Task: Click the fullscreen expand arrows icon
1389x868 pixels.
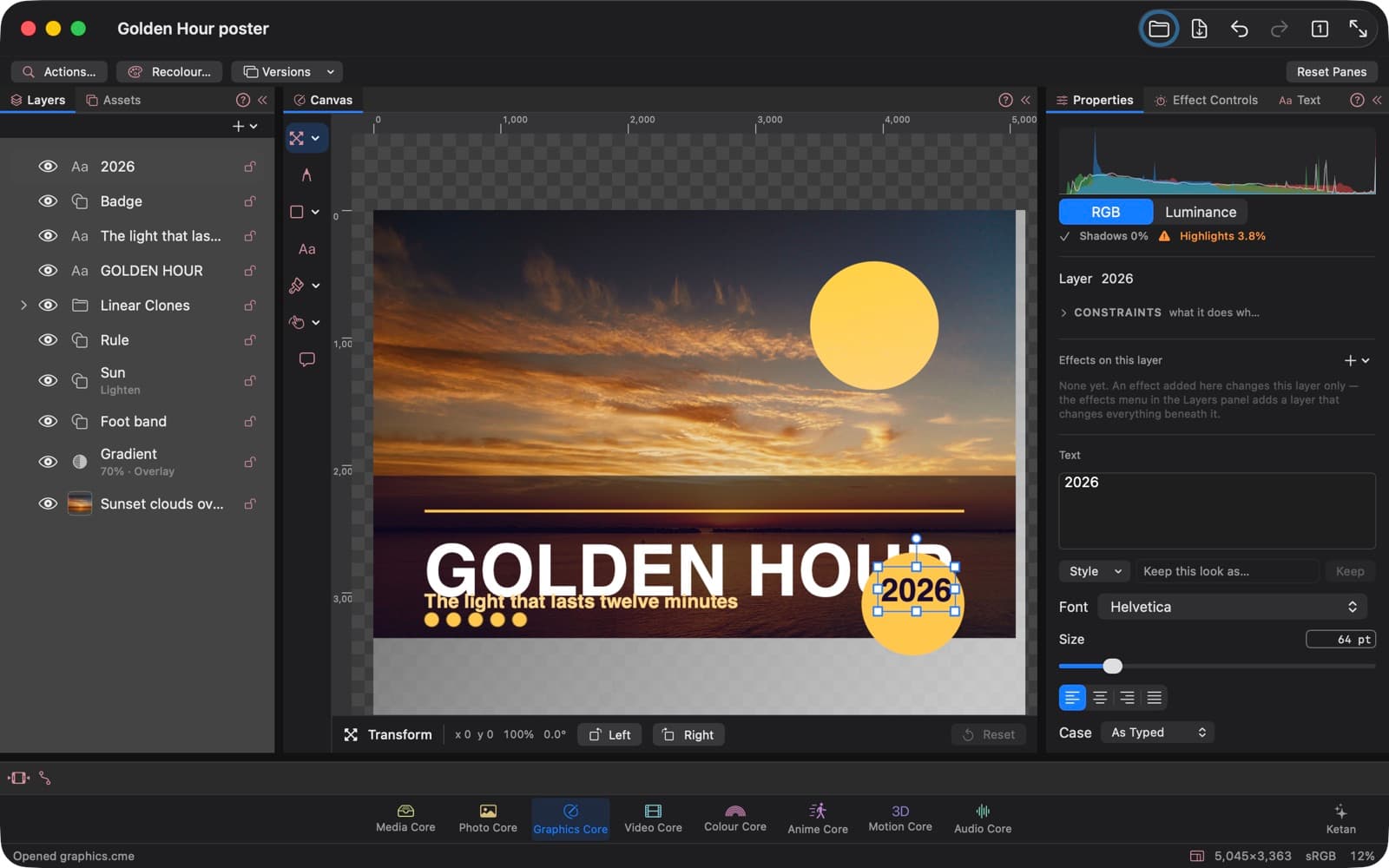Action: 1359,29
